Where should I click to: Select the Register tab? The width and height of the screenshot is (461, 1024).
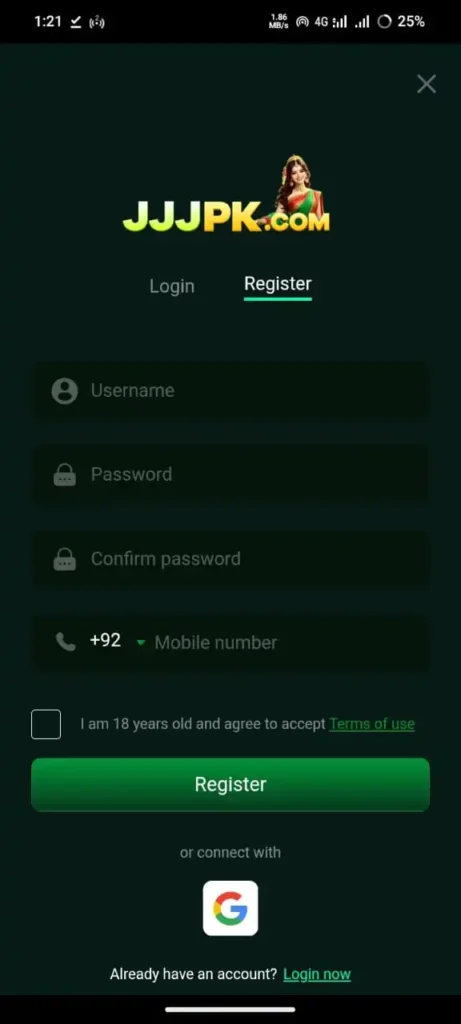pyautogui.click(x=278, y=285)
